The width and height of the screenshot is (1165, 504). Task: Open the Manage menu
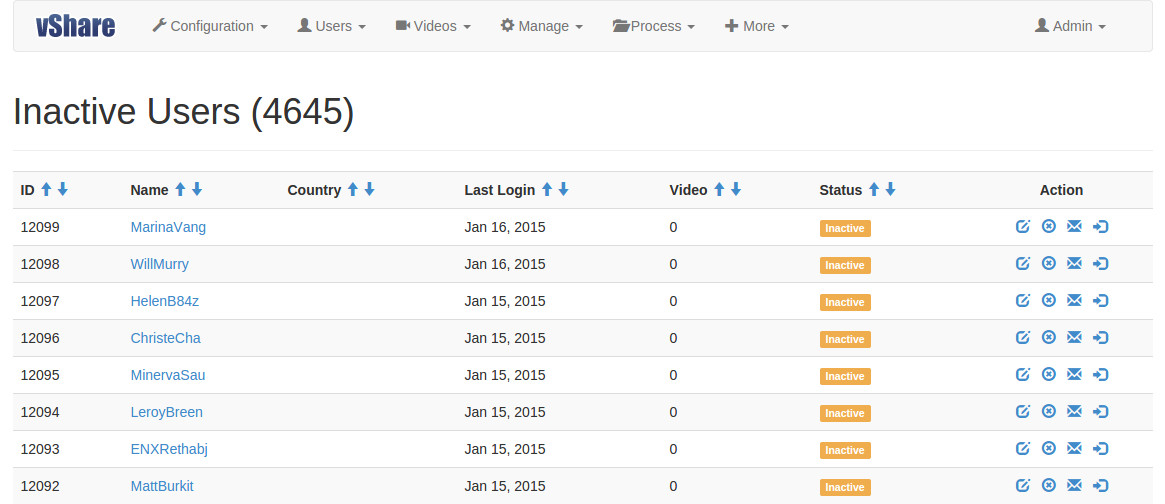[541, 26]
